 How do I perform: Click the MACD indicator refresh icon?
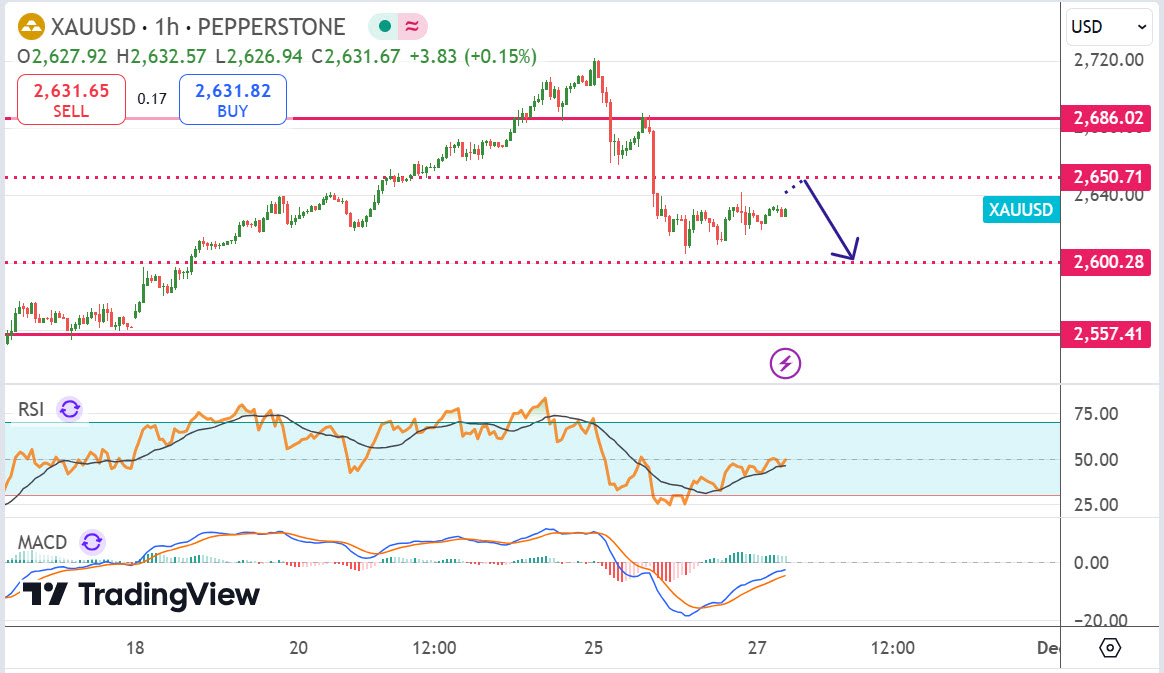(92, 543)
